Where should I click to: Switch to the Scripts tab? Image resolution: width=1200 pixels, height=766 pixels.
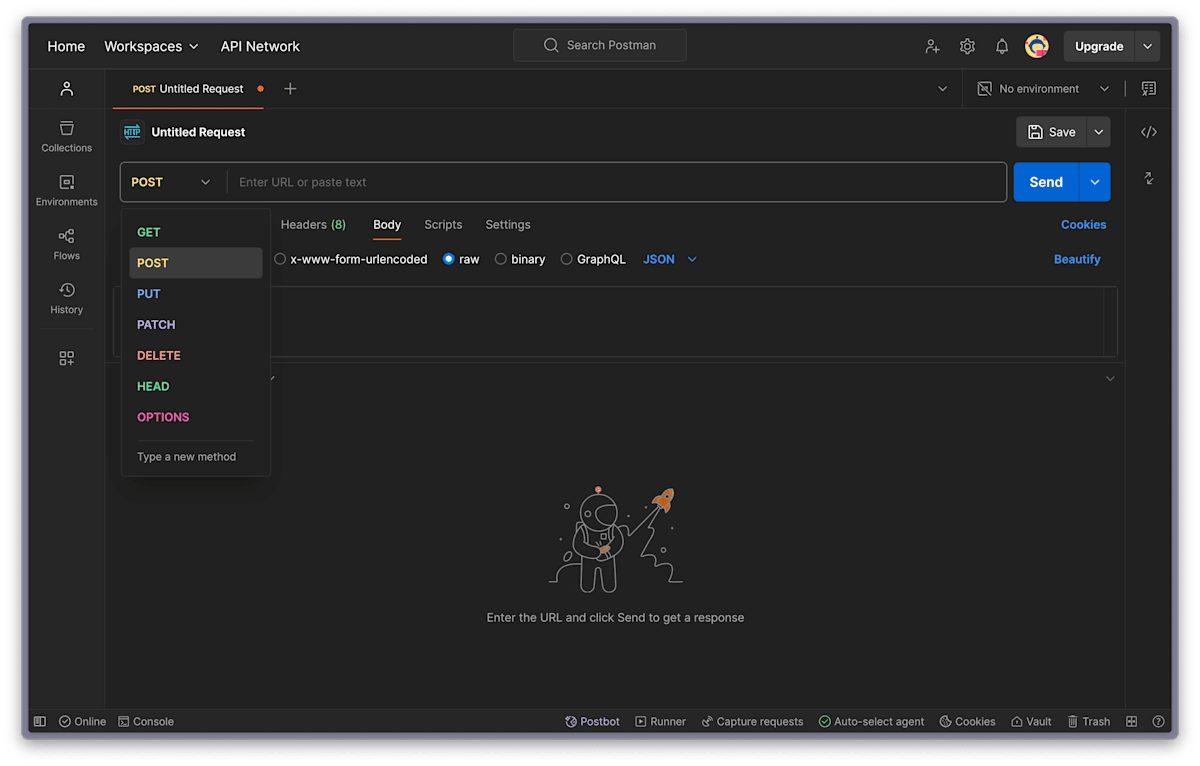click(x=443, y=225)
